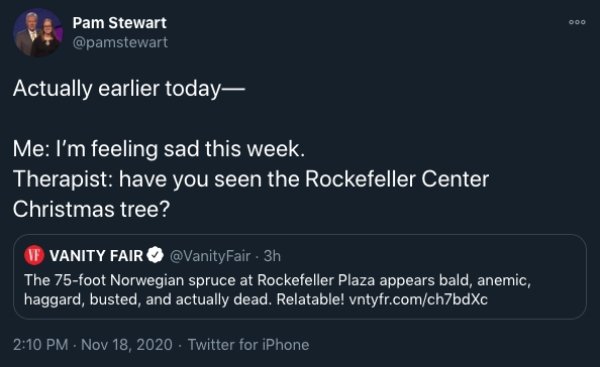Click the red VF Vanity Fair logo
Viewport: 600px width, 367px height.
pos(34,256)
